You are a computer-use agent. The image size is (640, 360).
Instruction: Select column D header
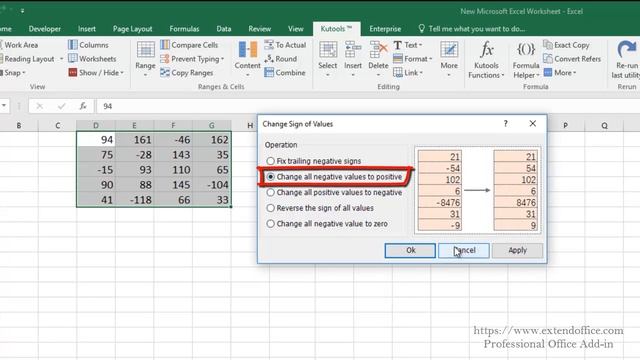point(96,125)
